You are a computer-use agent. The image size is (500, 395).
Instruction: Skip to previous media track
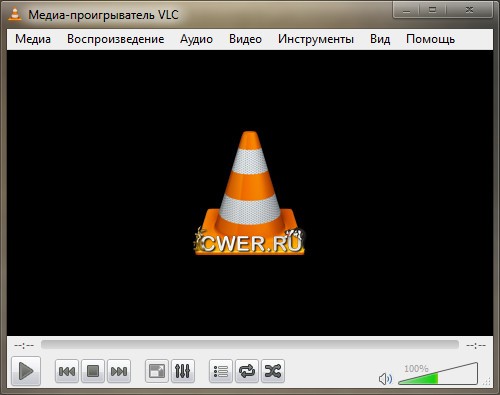click(67, 371)
